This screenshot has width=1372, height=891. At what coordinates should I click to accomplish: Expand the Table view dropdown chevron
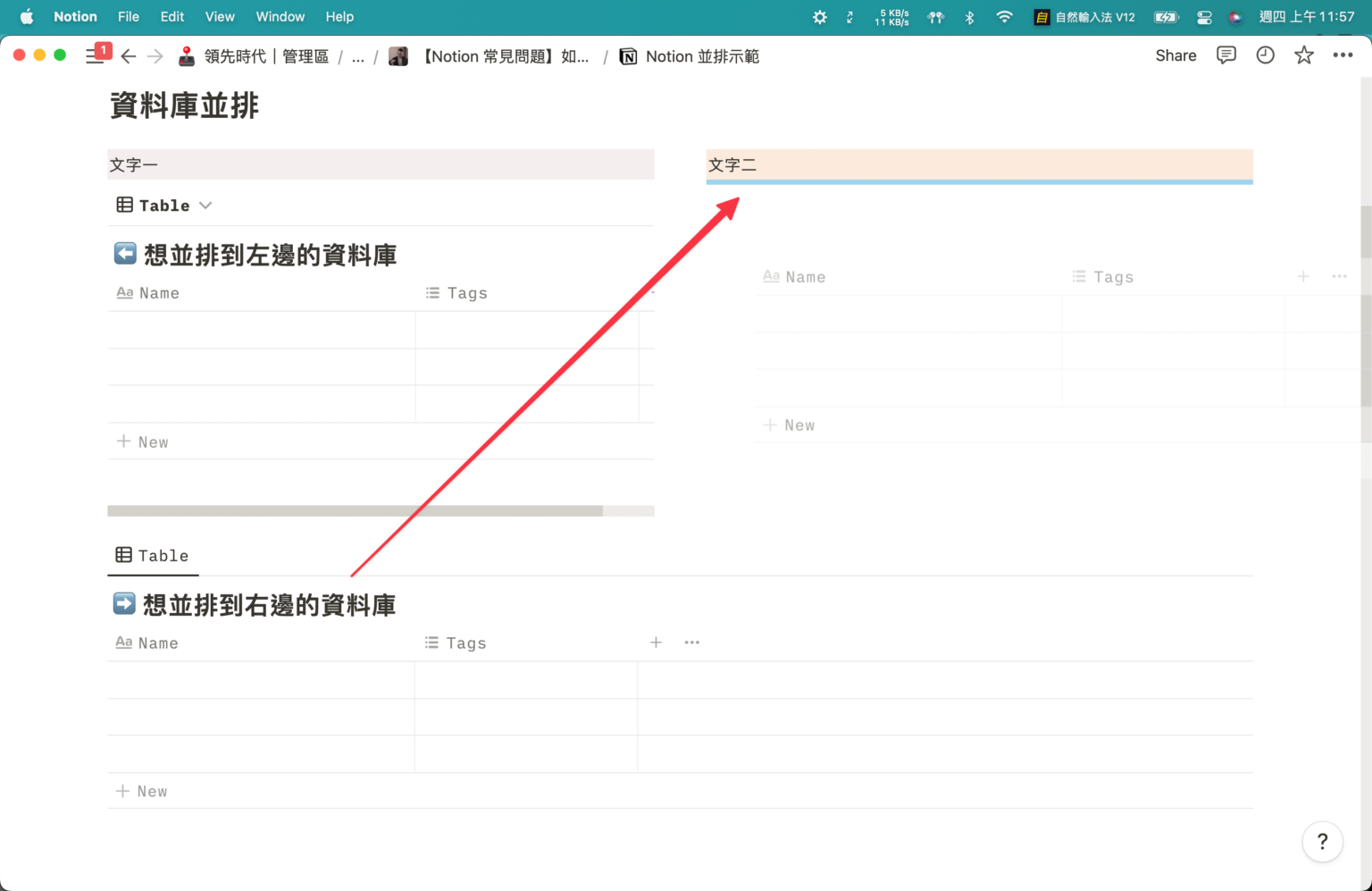(x=205, y=205)
